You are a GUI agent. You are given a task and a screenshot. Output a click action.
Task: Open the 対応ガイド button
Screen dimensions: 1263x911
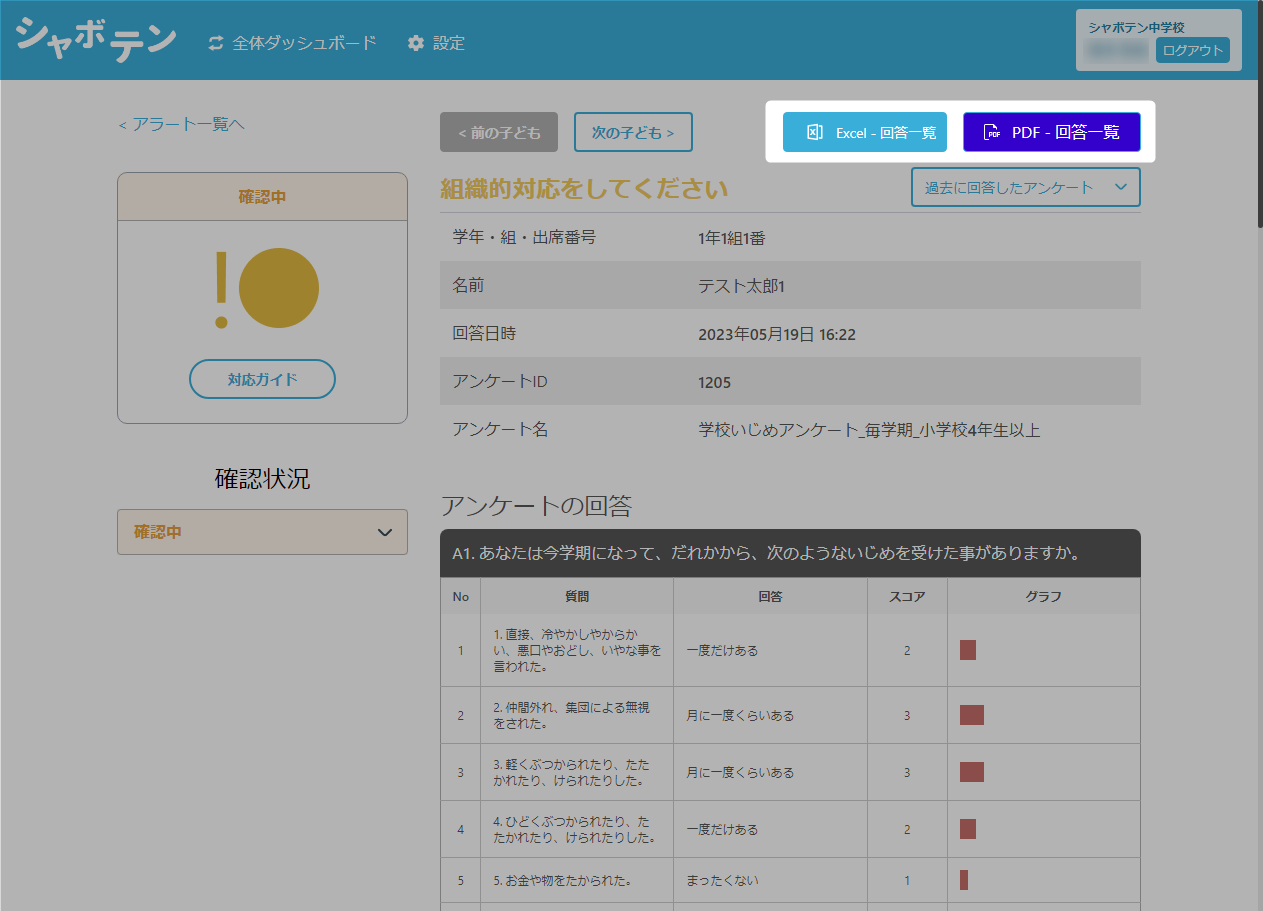tap(262, 379)
